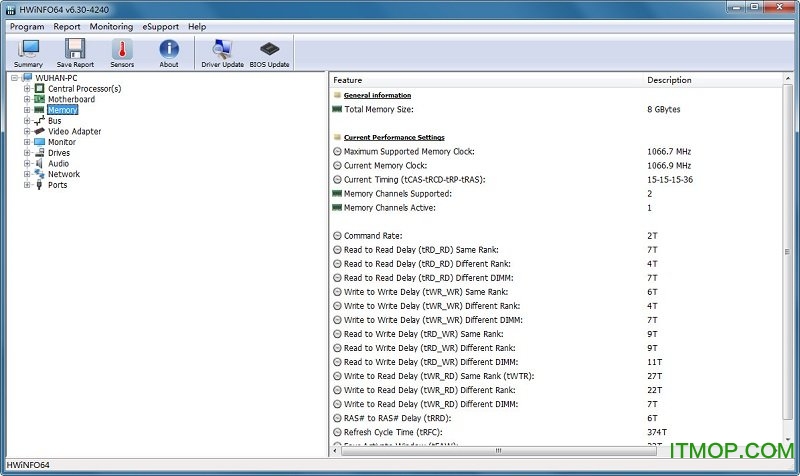Click the vertical scrollbar up arrow
This screenshot has height=476, width=800.
tap(788, 79)
